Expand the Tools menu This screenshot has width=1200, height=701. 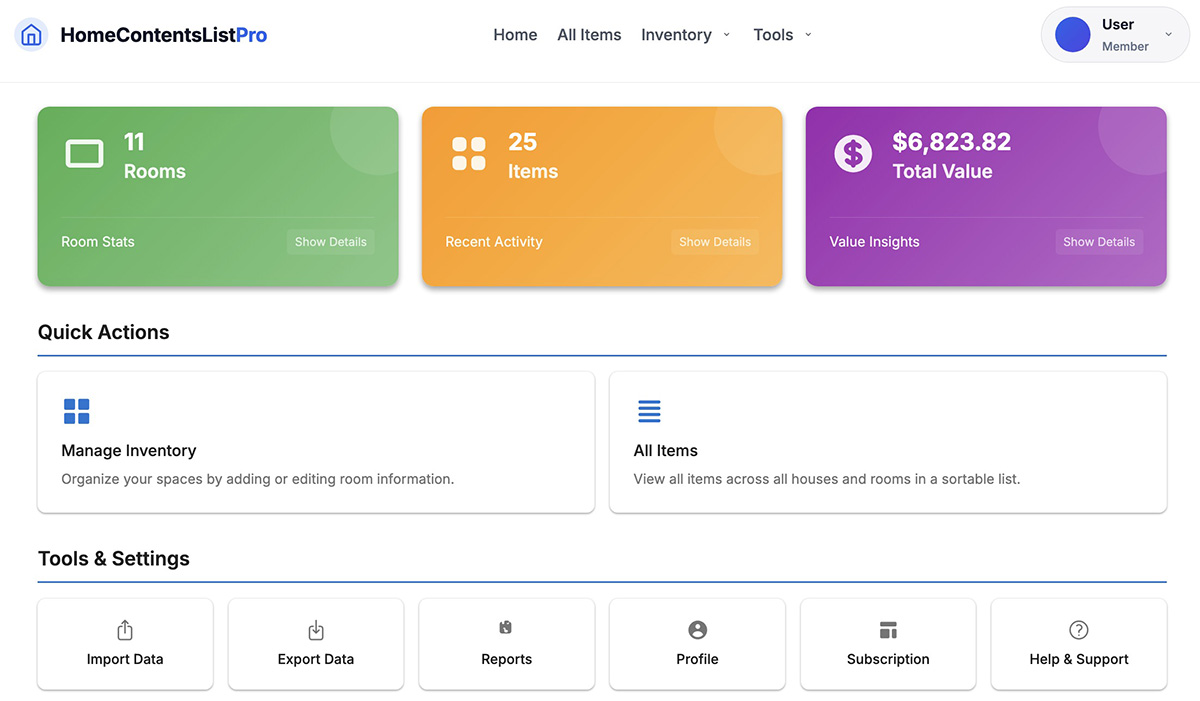pos(782,34)
